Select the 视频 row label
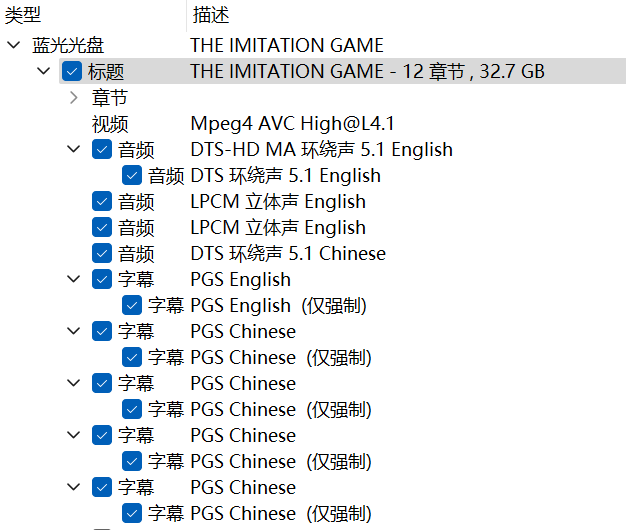Image resolution: width=626 pixels, height=530 pixels. pos(110,123)
